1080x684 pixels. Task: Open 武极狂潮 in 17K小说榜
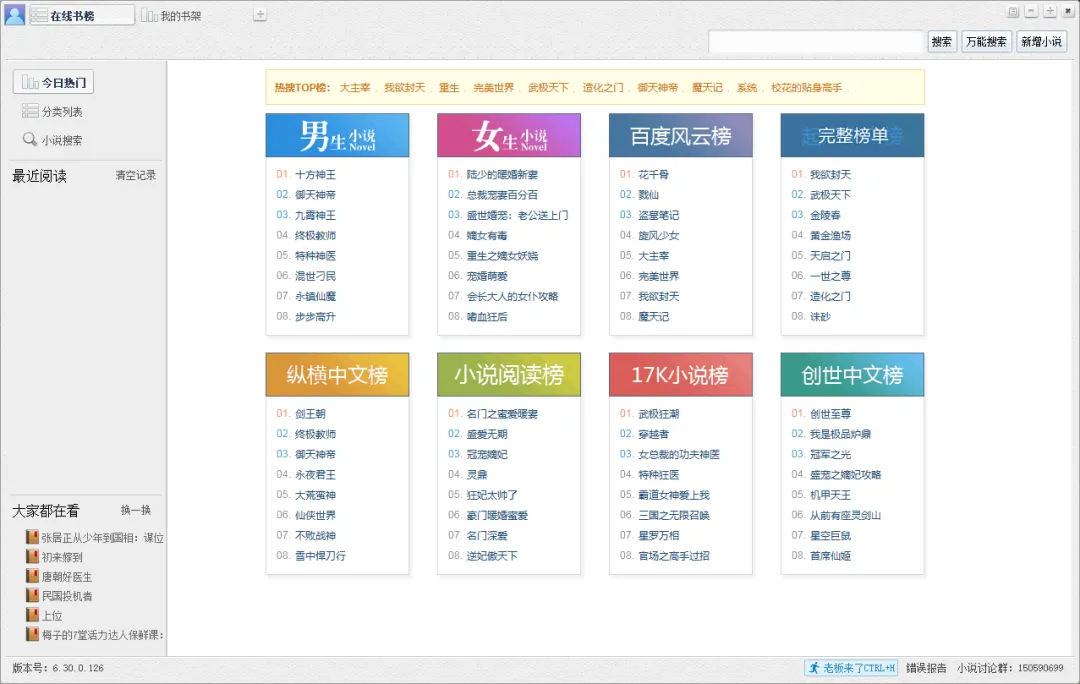(658, 413)
